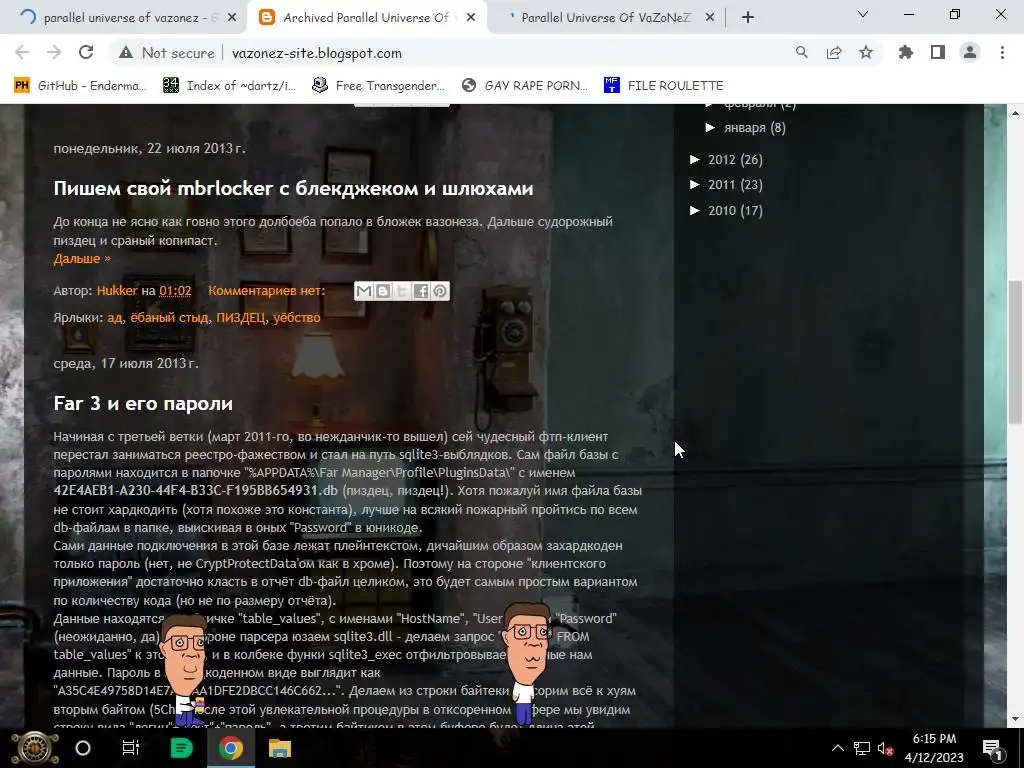Screen dimensions: 1024x768
Task: Close the third Parallel Universe Of VaZoNeZ tab
Action: [710, 18]
